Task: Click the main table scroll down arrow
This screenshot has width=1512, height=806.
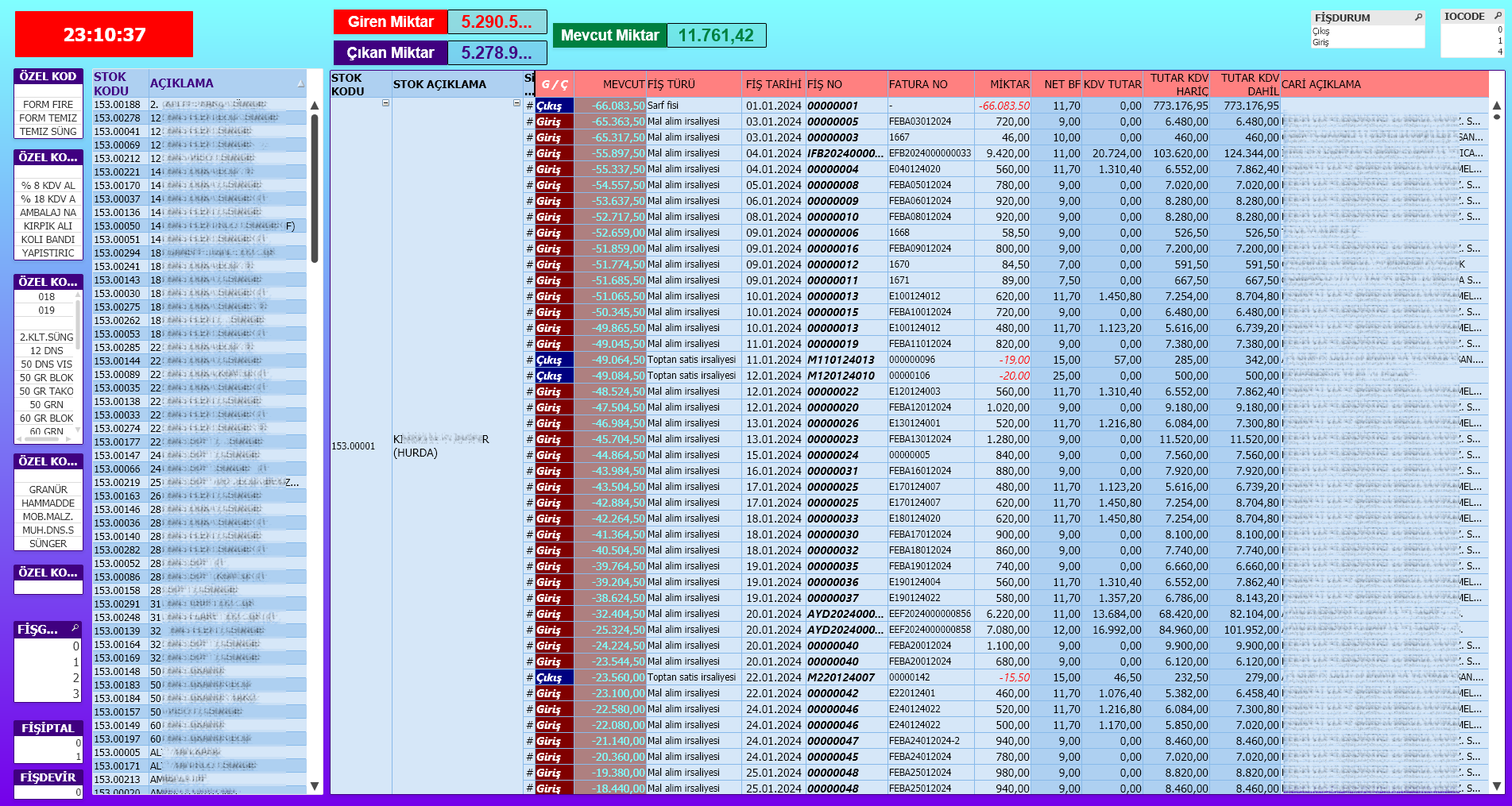Action: tap(1497, 786)
